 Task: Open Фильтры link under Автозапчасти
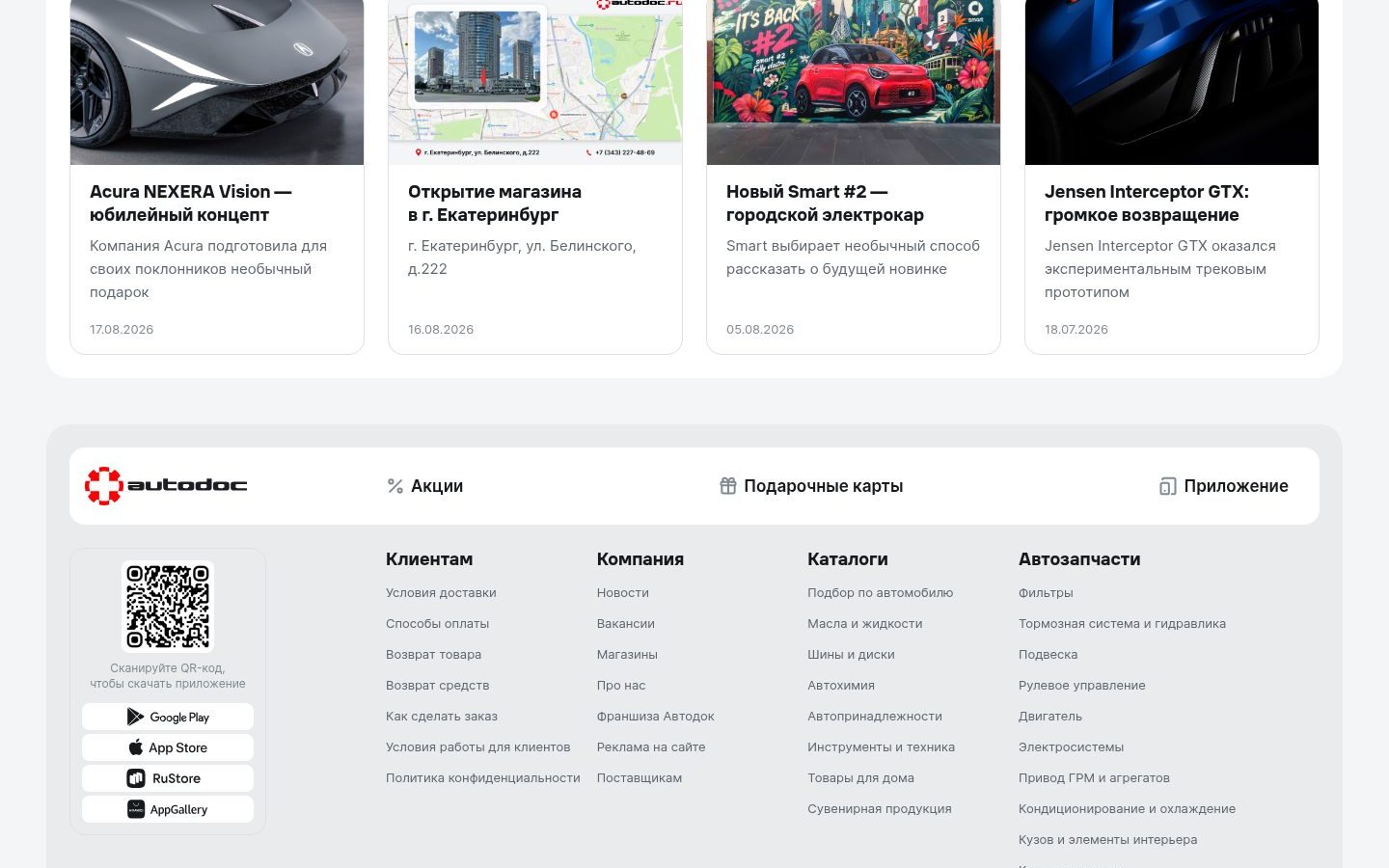point(1046,593)
